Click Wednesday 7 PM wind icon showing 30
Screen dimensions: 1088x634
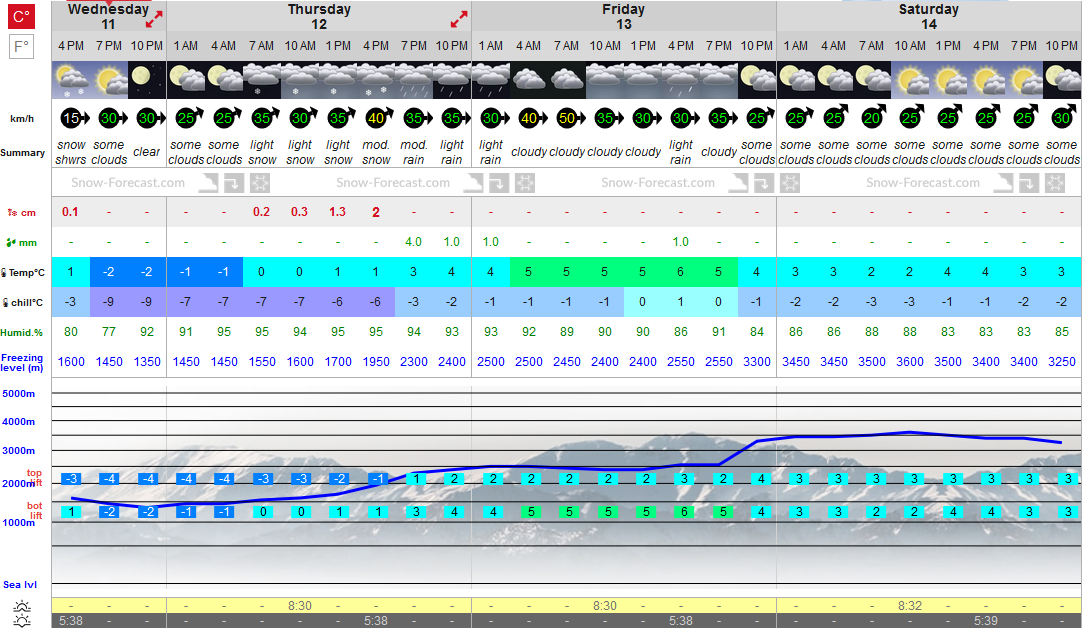(x=112, y=118)
